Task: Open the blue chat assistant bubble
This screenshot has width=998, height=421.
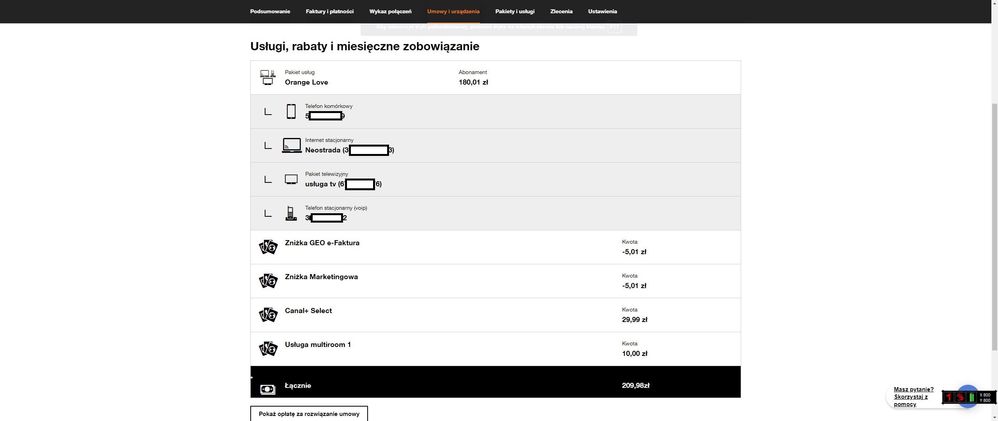Action: click(967, 396)
